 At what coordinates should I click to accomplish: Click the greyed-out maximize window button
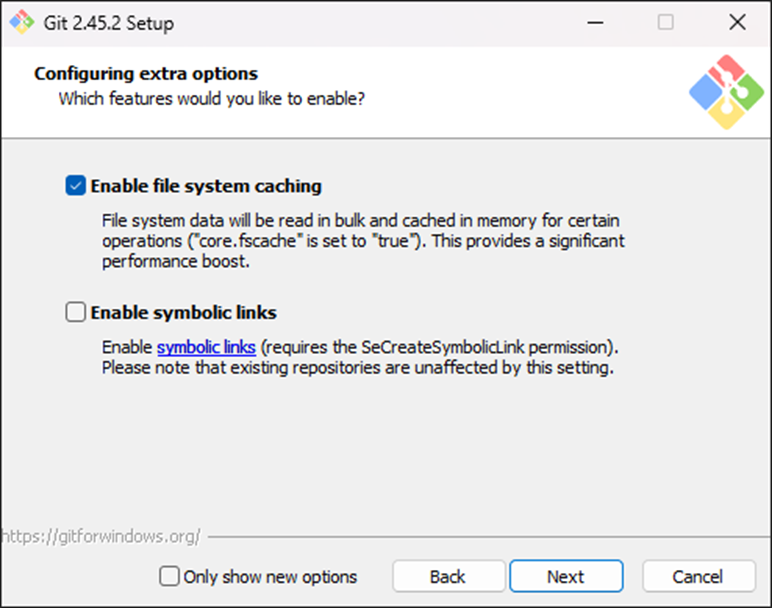click(665, 21)
